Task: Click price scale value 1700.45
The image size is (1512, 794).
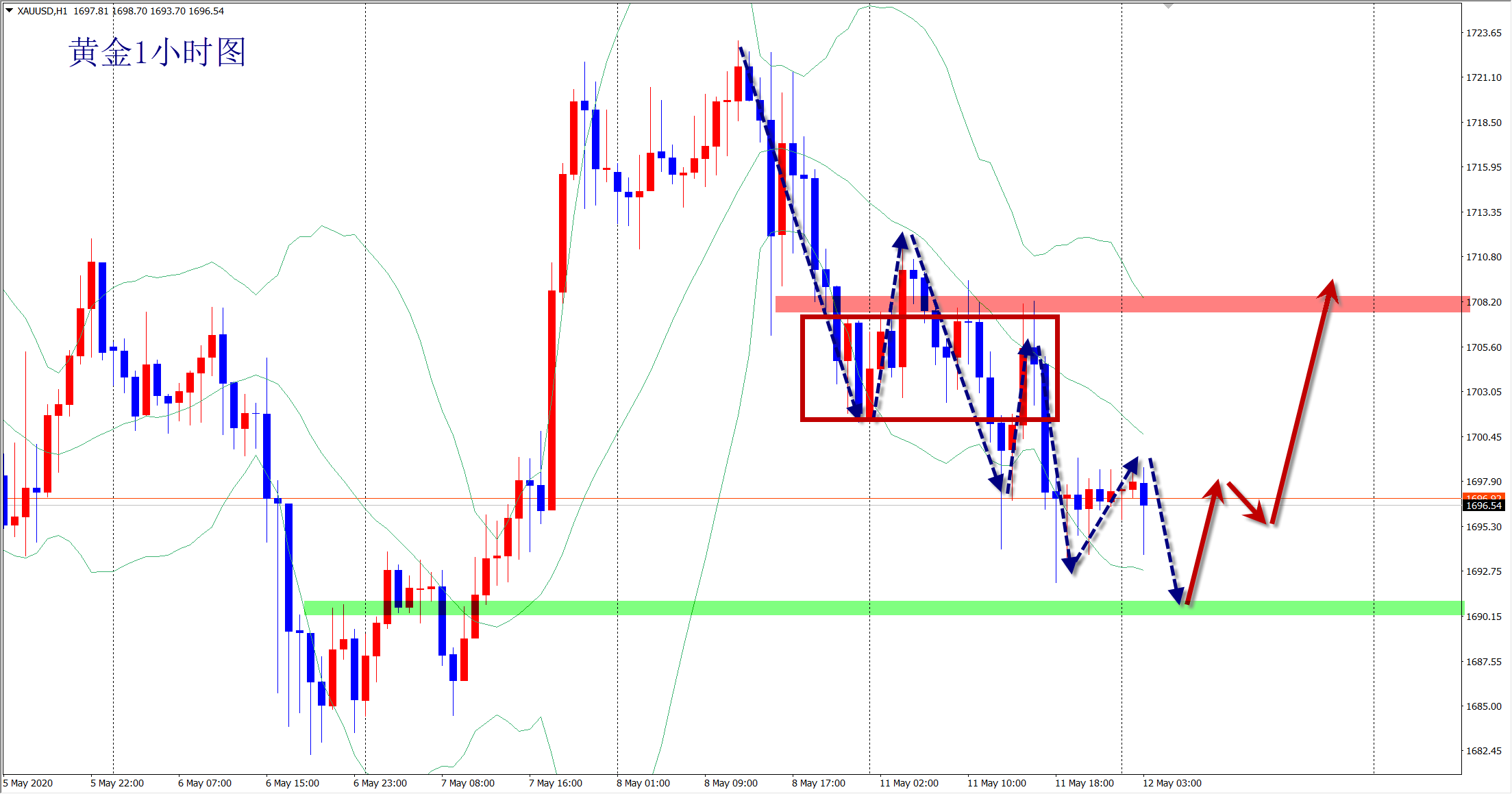Action: [1483, 437]
